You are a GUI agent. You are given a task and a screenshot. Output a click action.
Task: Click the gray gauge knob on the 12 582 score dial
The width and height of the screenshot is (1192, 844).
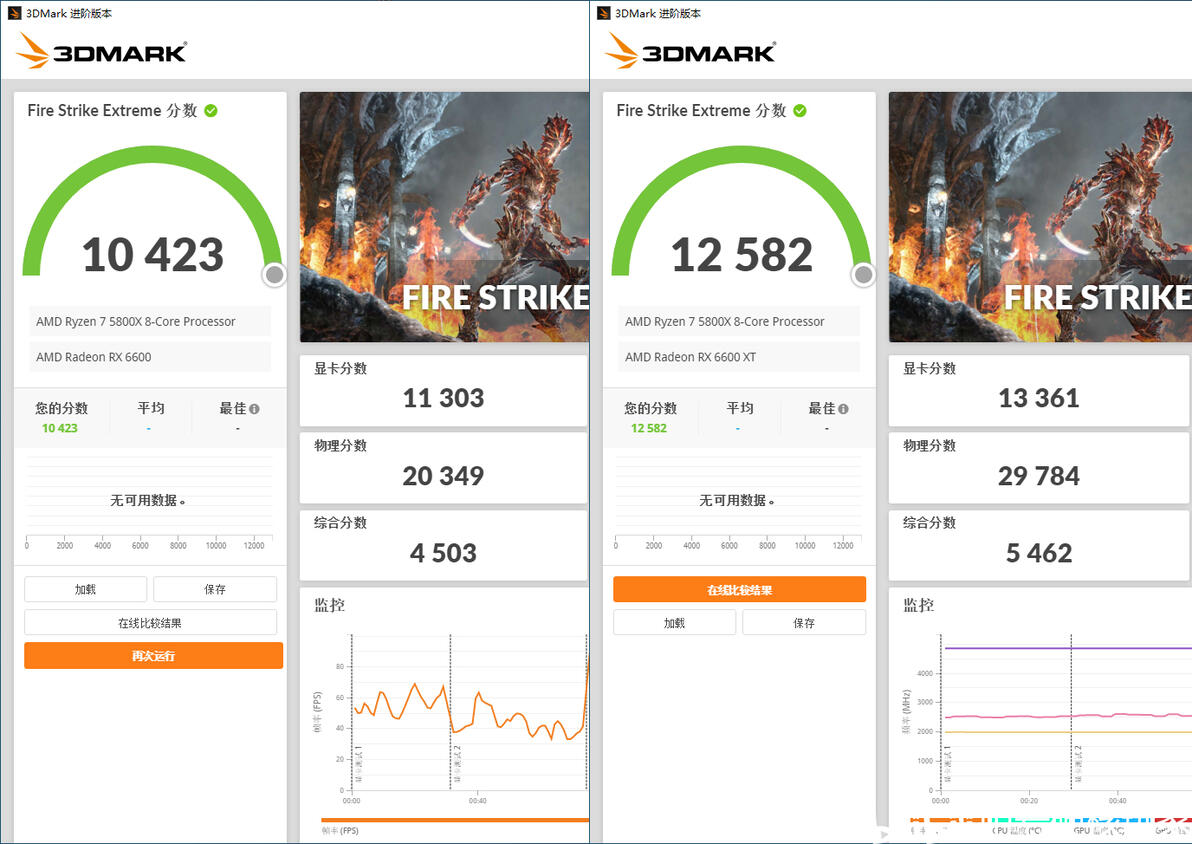pos(863,274)
